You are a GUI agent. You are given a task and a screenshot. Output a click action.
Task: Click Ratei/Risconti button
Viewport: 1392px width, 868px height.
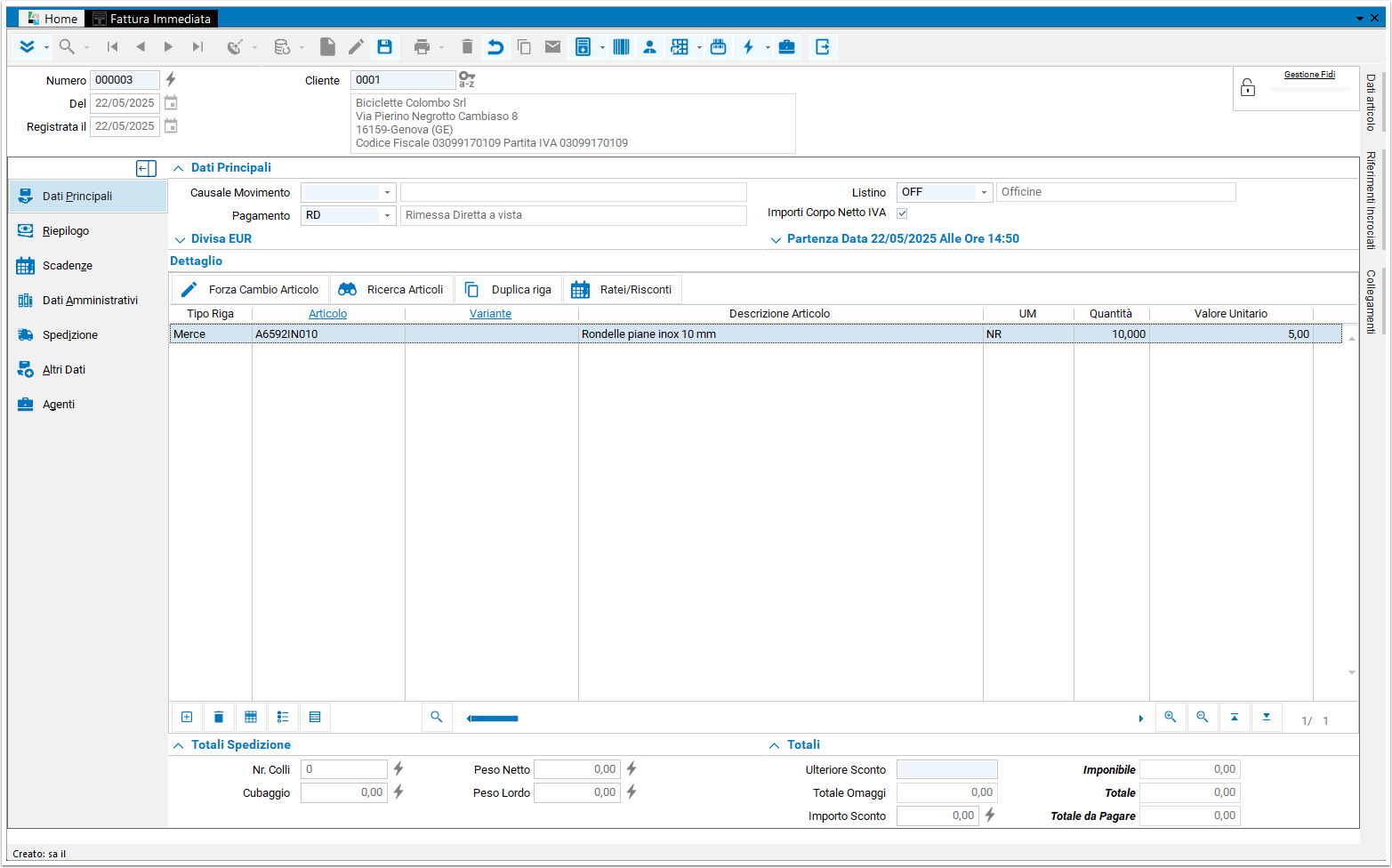pyautogui.click(x=623, y=290)
